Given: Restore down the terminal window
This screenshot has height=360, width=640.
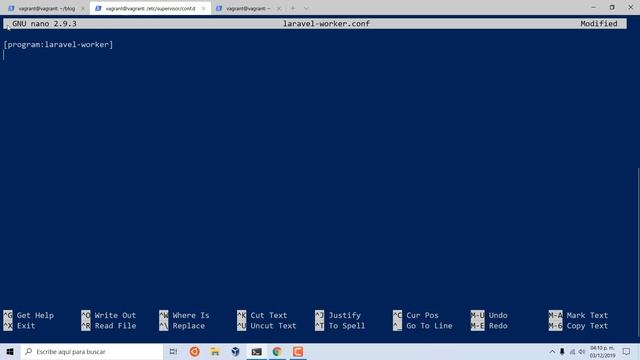Looking at the screenshot, I should click(612, 7).
